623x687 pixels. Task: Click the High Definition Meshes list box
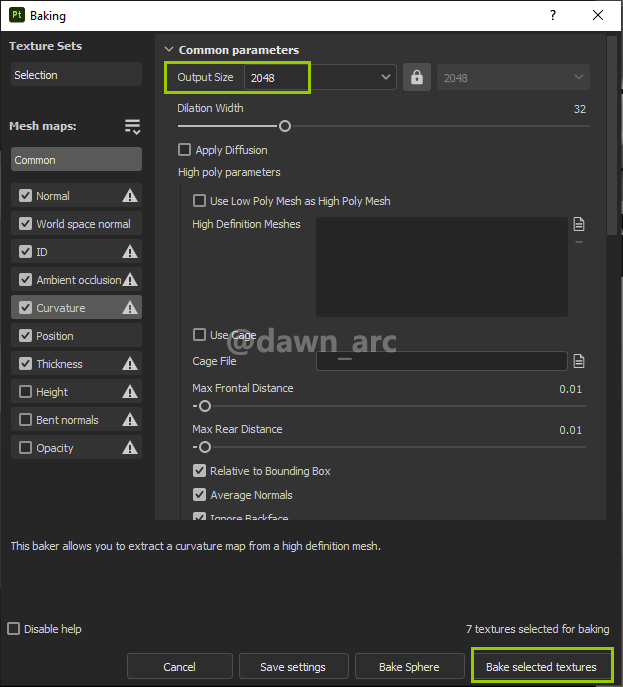coord(442,267)
